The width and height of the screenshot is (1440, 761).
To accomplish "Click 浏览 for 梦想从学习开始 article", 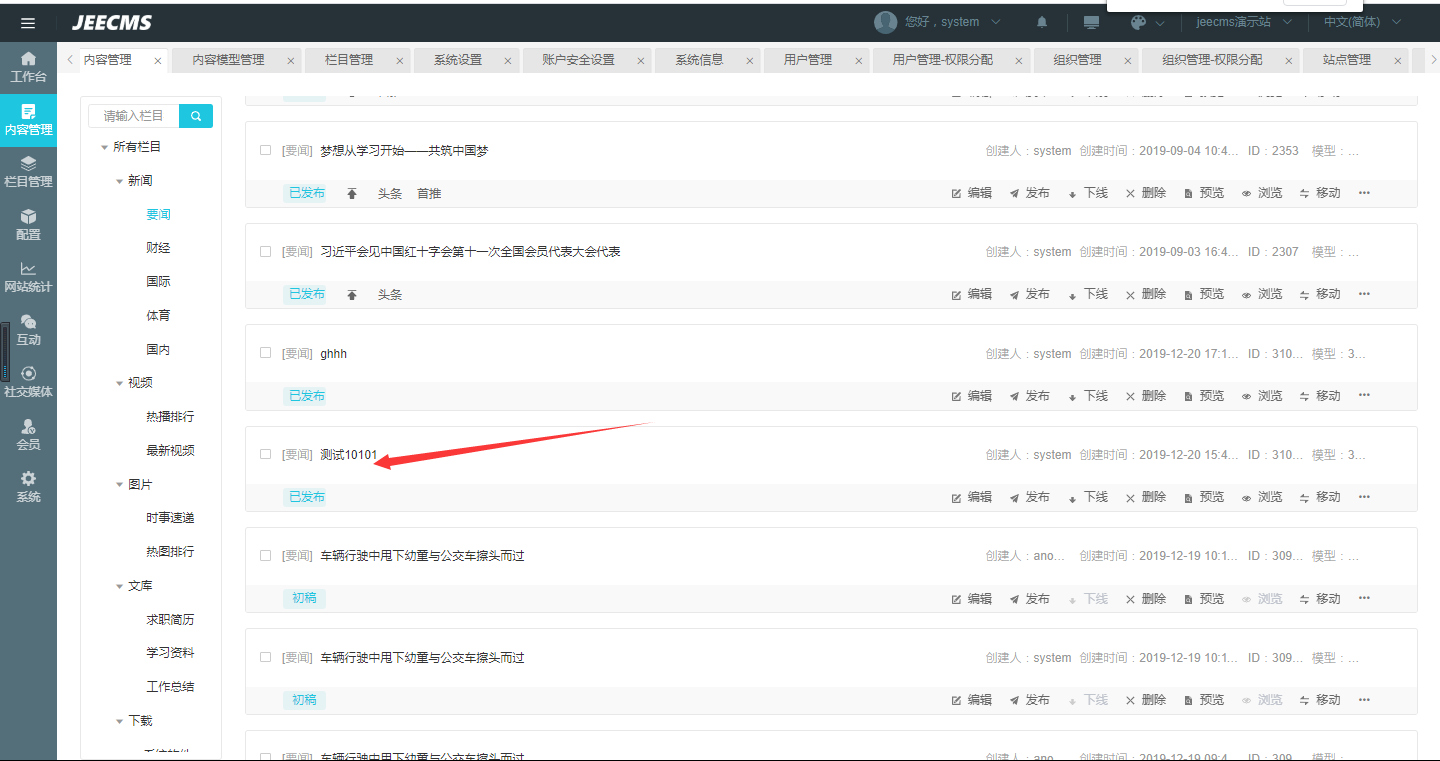I will pos(1262,193).
